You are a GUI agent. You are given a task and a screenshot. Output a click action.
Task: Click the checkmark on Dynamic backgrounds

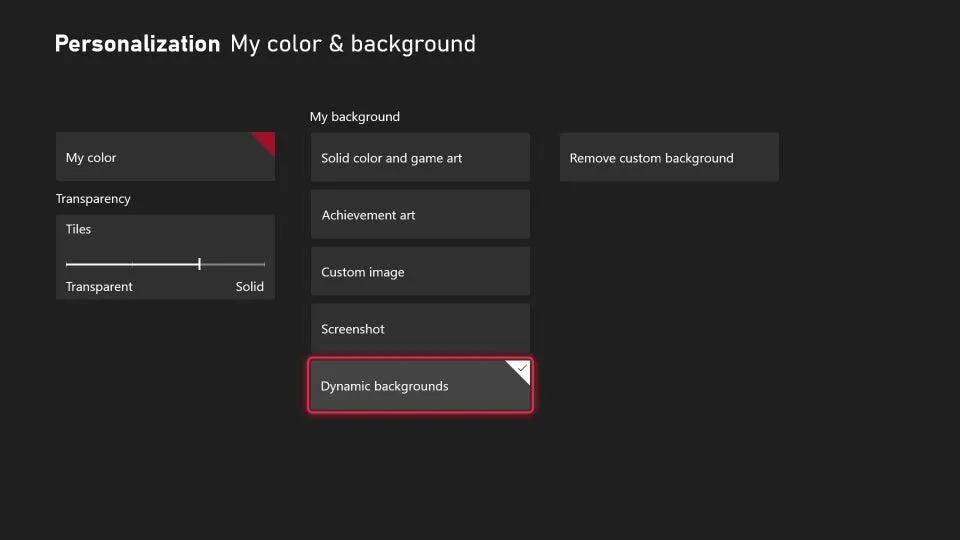520,369
